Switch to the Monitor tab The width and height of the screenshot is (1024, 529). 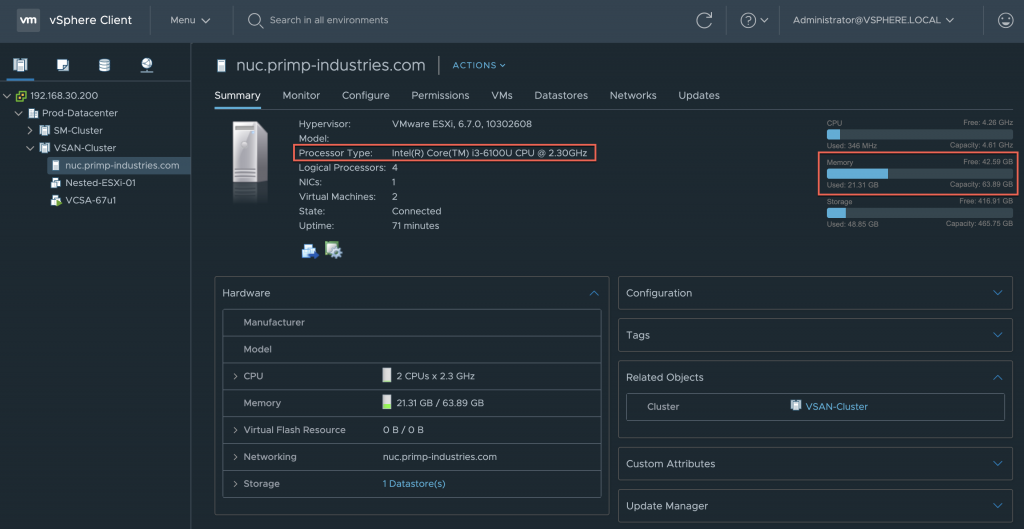(301, 96)
